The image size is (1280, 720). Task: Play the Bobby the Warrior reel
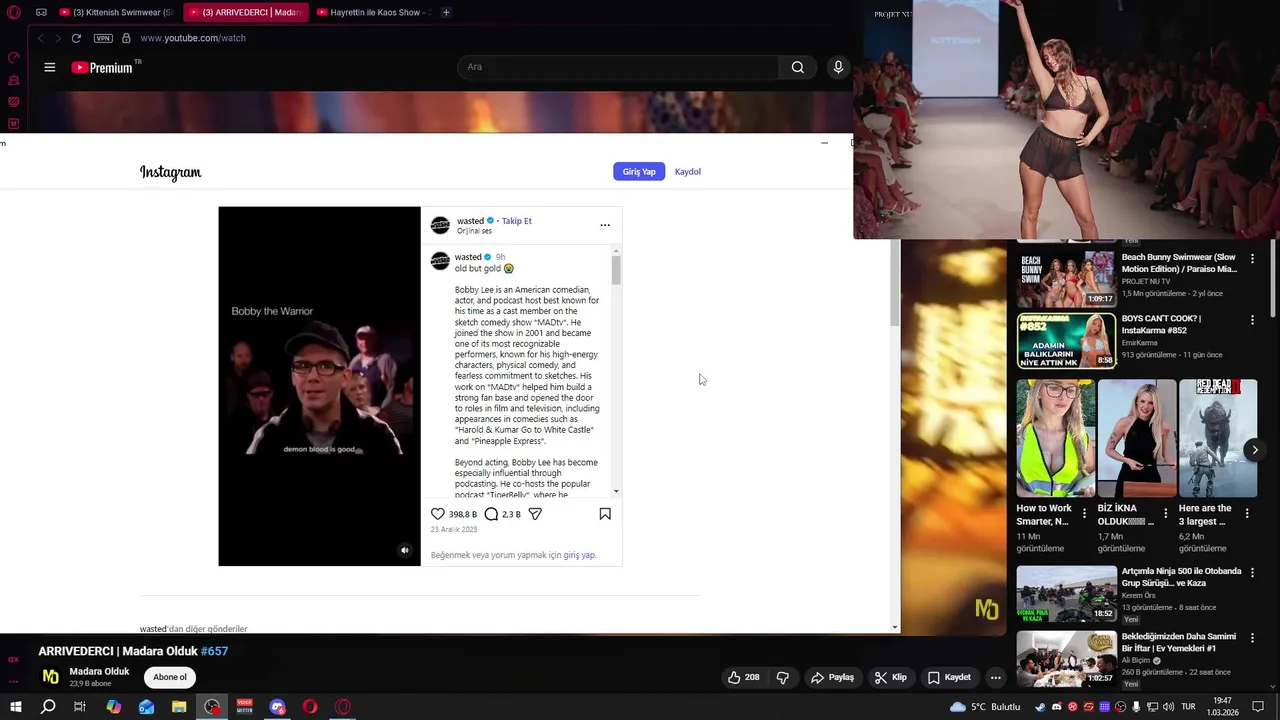point(319,386)
